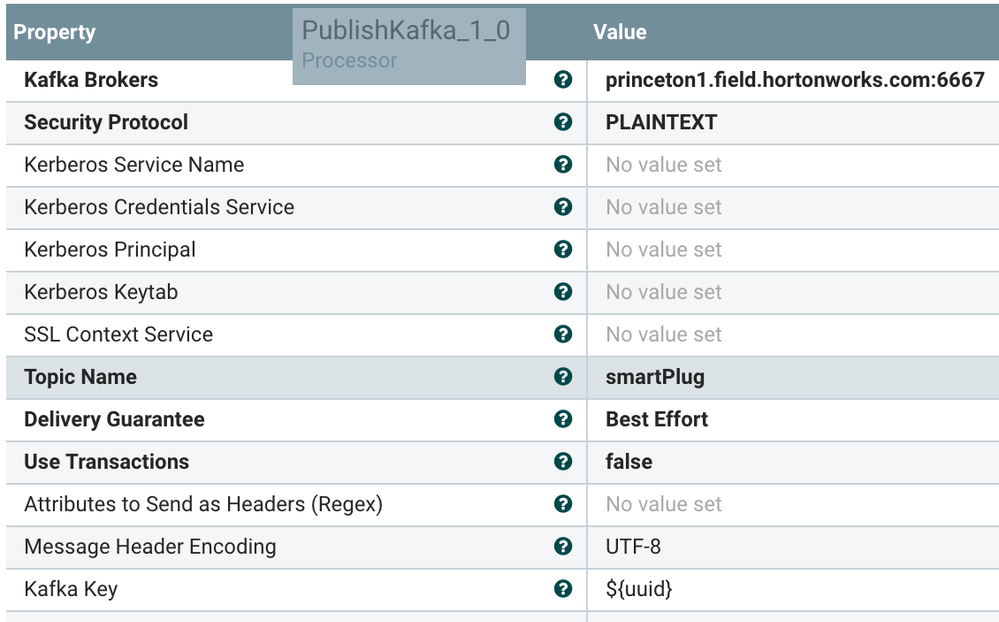
Task: Edit the Kafka Brokers broker address
Action: click(790, 80)
